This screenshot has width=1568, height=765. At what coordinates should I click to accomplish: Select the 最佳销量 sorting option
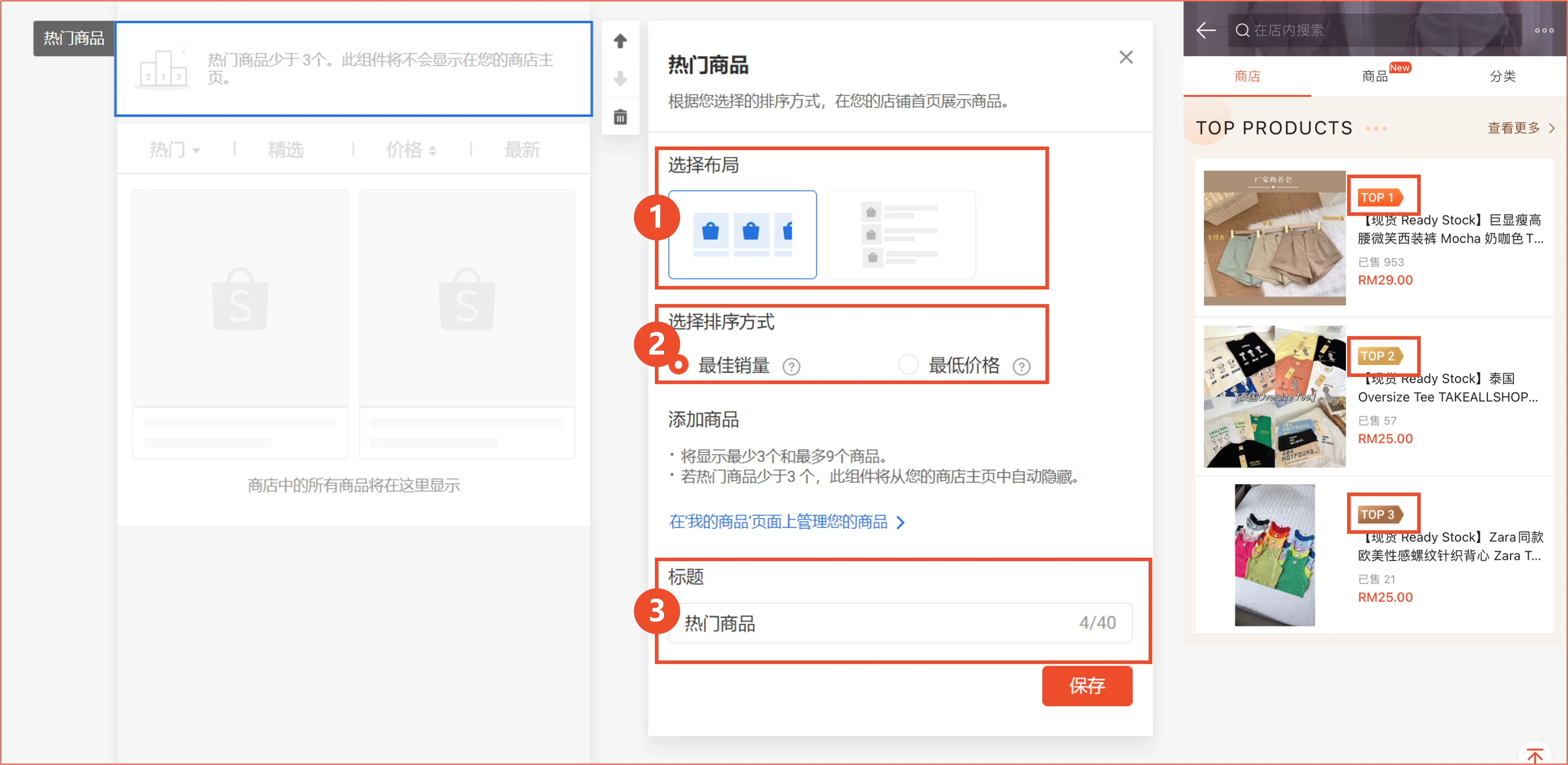click(678, 366)
